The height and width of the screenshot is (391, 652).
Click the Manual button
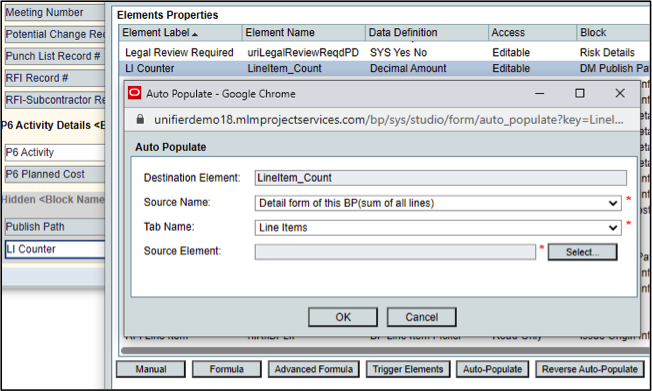(x=151, y=369)
